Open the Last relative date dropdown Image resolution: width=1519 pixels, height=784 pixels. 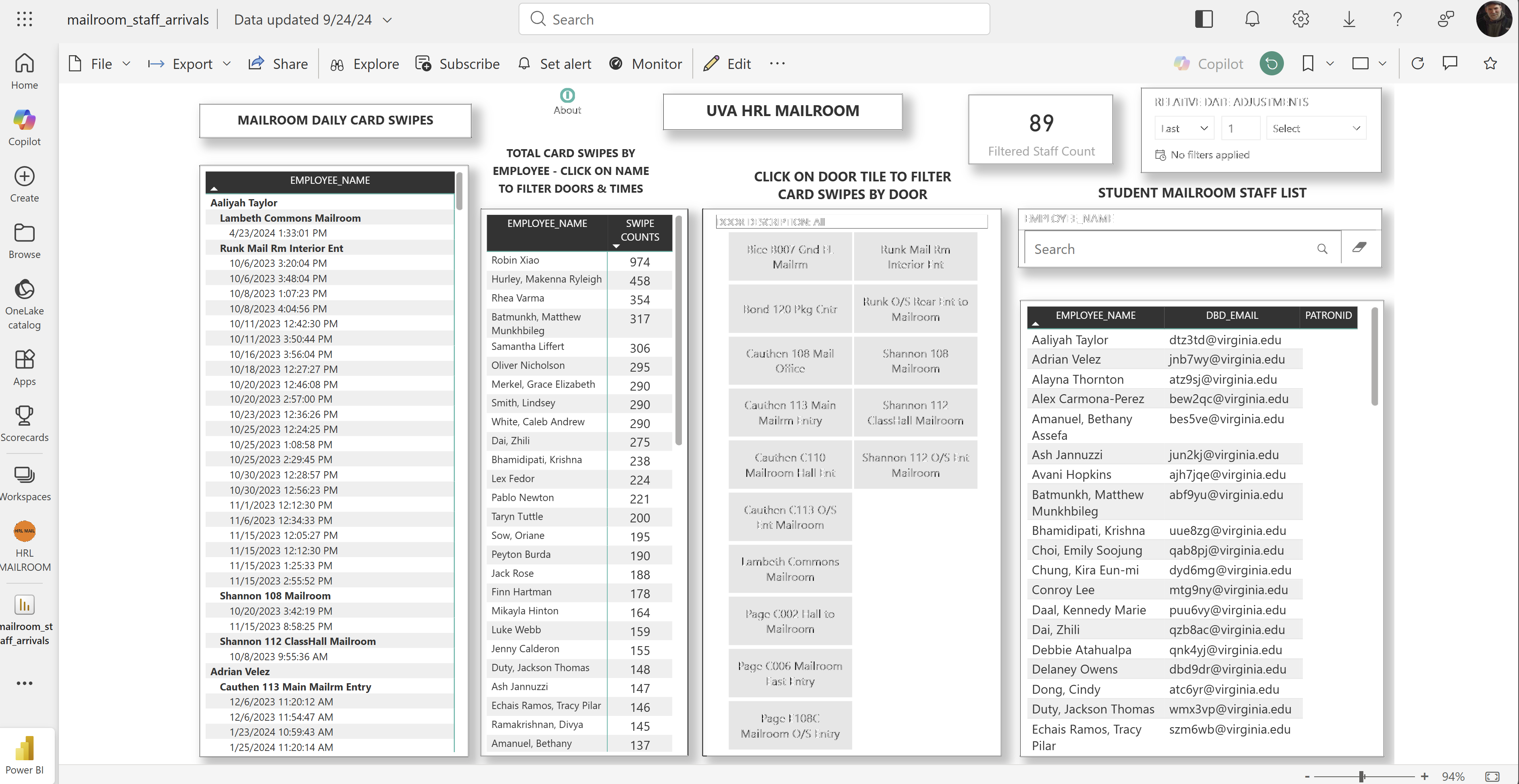pyautogui.click(x=1185, y=128)
